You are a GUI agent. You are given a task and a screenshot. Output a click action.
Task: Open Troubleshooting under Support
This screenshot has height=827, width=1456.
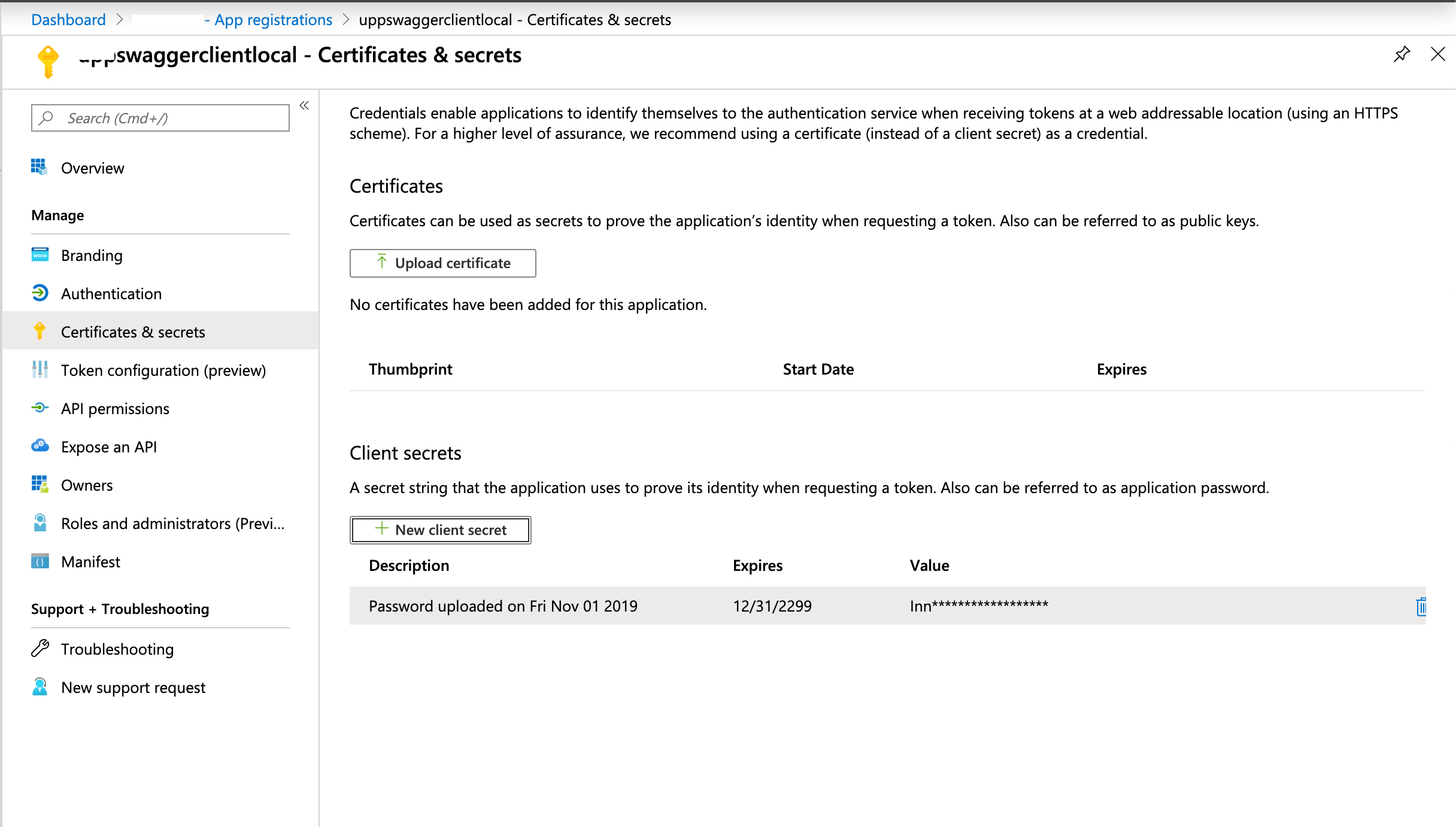pos(117,649)
